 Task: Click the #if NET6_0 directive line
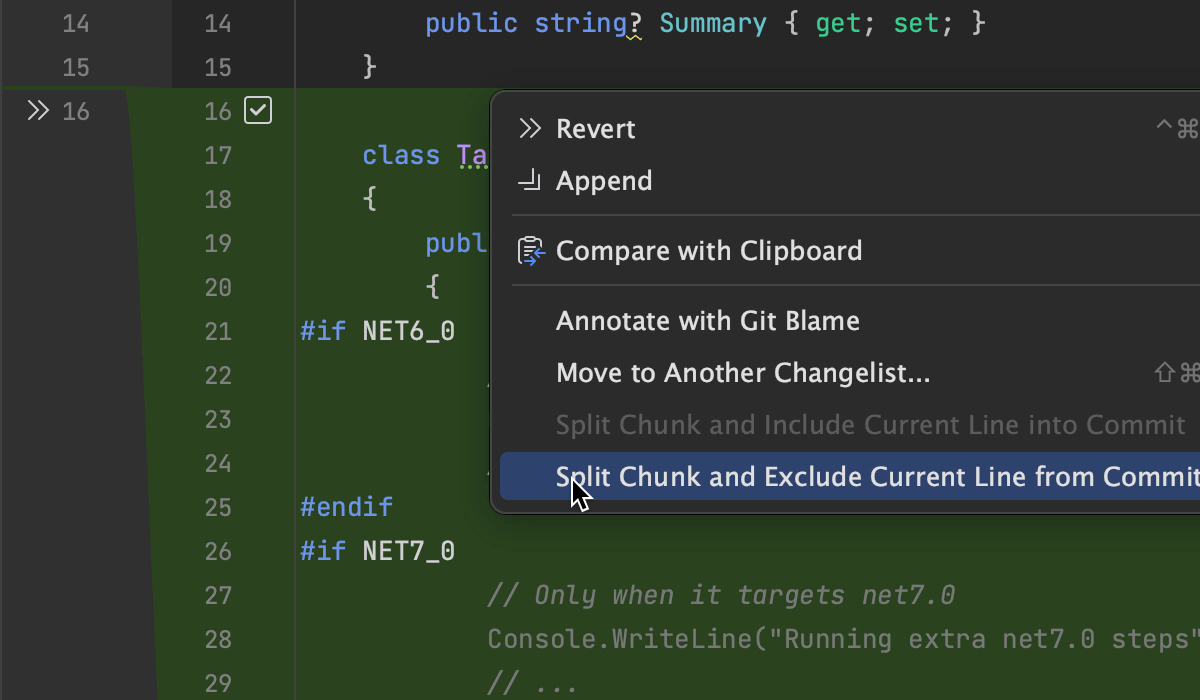coord(378,331)
